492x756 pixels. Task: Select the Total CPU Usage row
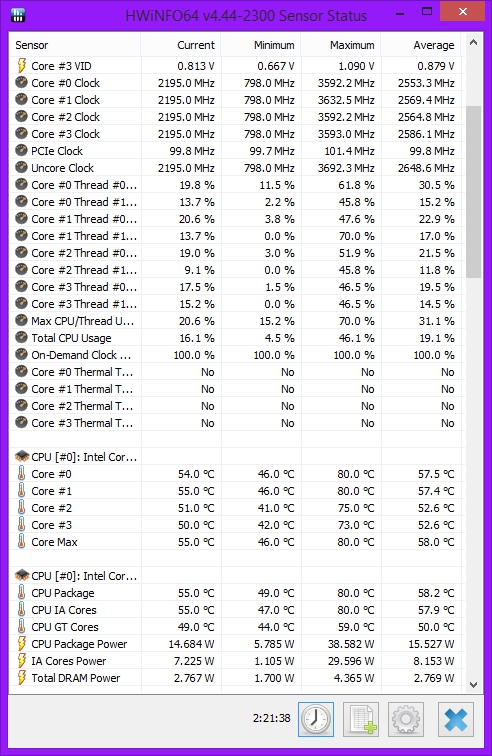(x=235, y=338)
